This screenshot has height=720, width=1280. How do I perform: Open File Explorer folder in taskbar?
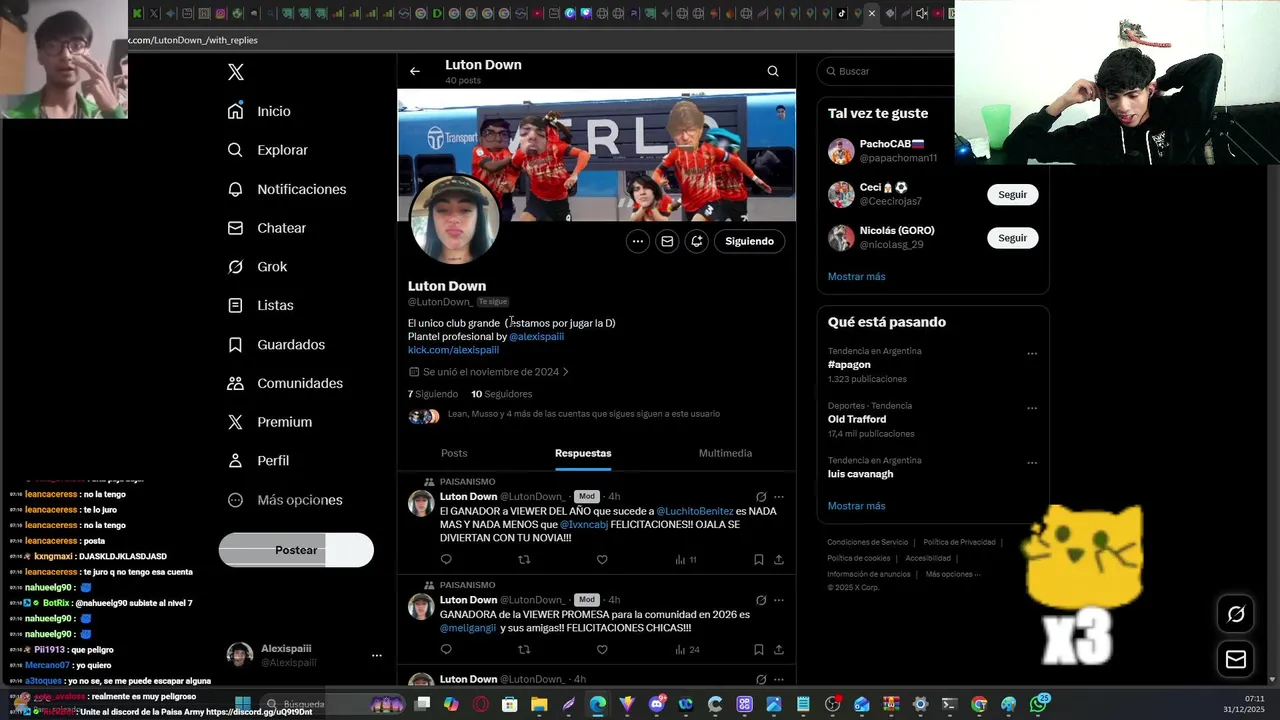pos(540,704)
